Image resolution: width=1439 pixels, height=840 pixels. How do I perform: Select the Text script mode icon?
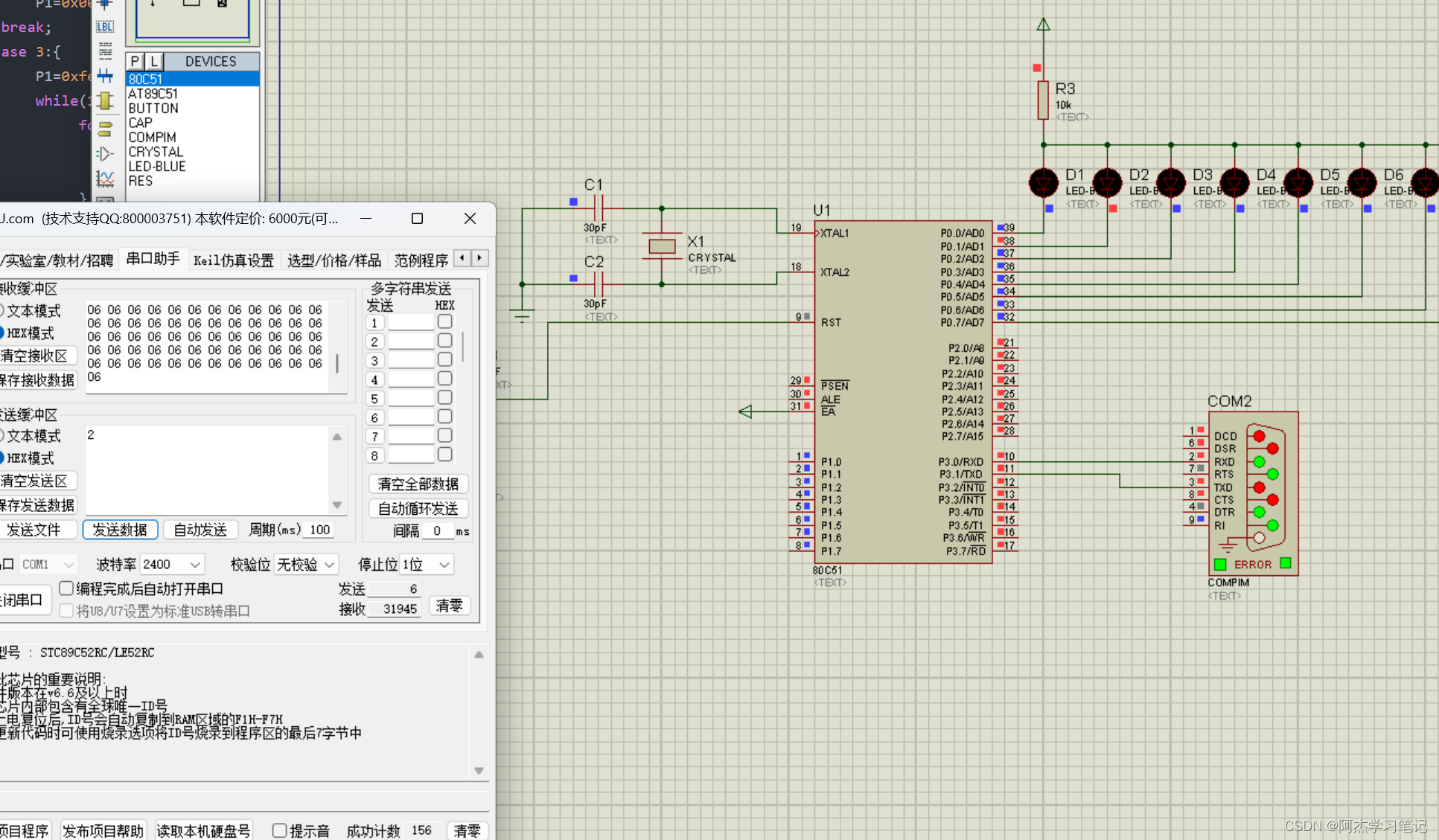(x=105, y=51)
